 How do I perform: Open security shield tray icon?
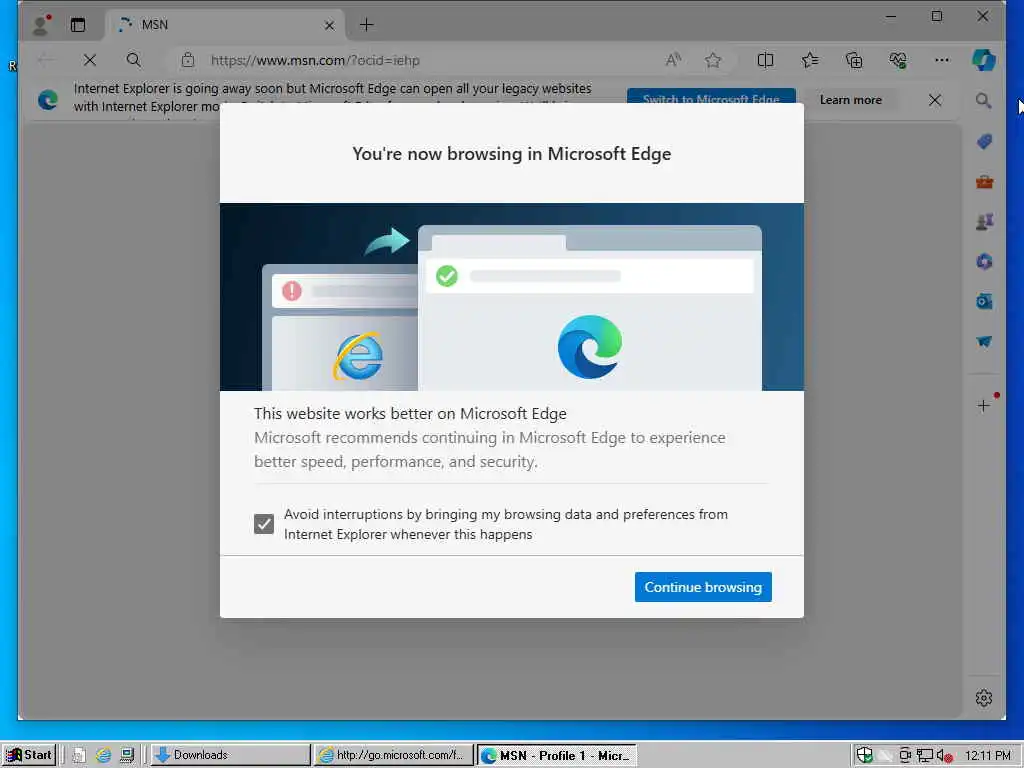864,756
